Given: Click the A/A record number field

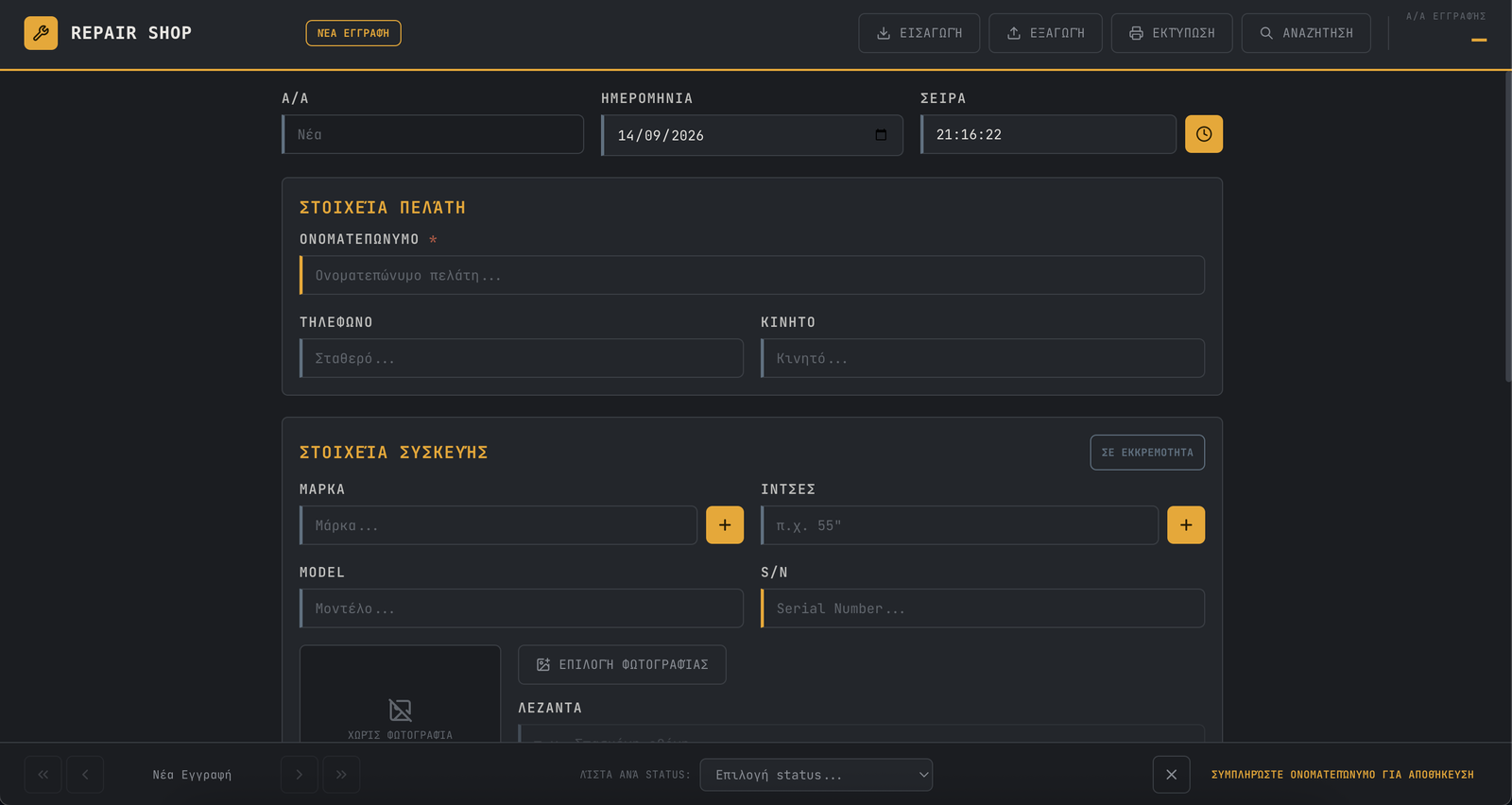Looking at the screenshot, I should click(433, 134).
